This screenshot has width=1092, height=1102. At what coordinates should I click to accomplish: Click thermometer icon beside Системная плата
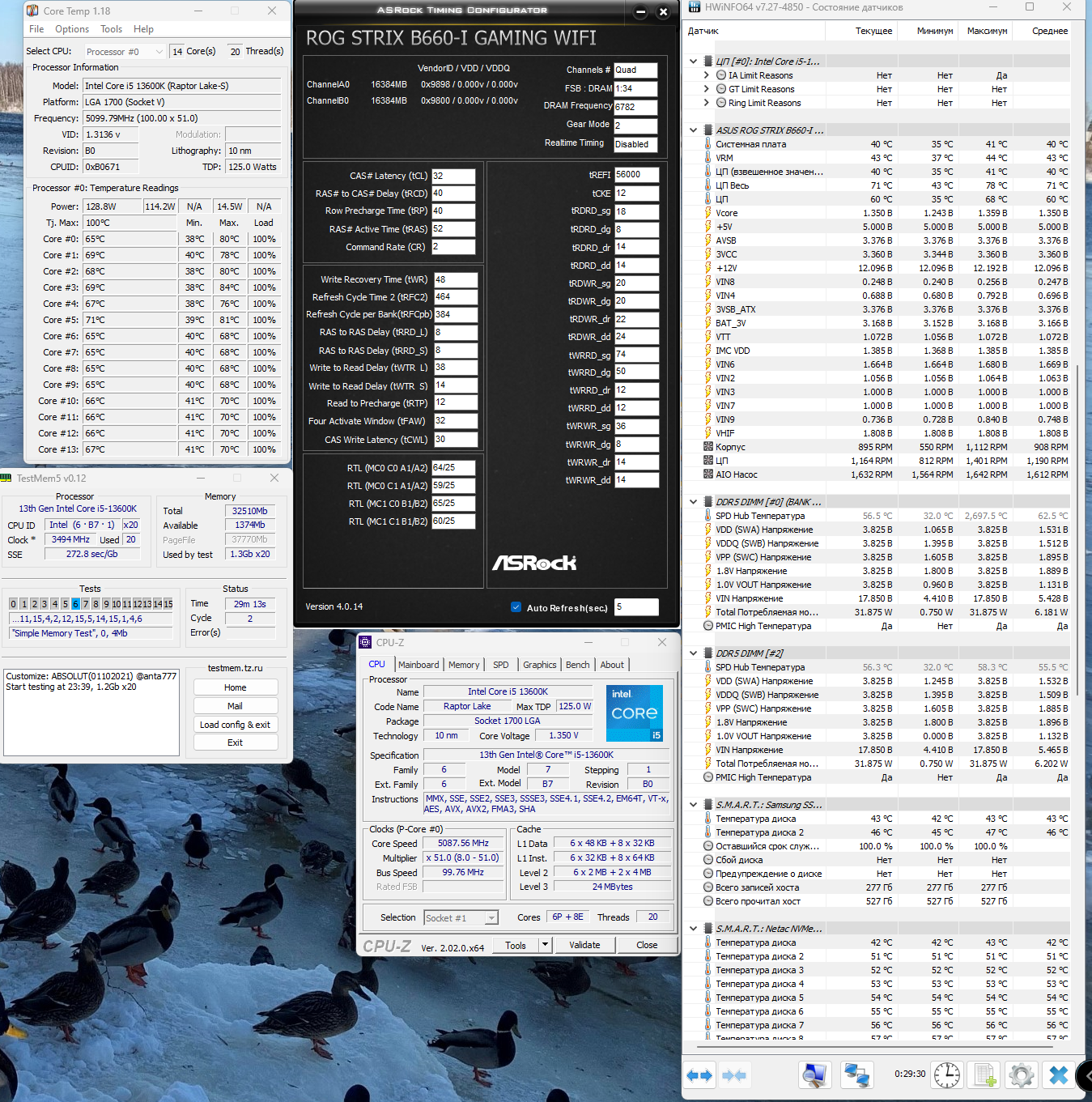(x=708, y=144)
